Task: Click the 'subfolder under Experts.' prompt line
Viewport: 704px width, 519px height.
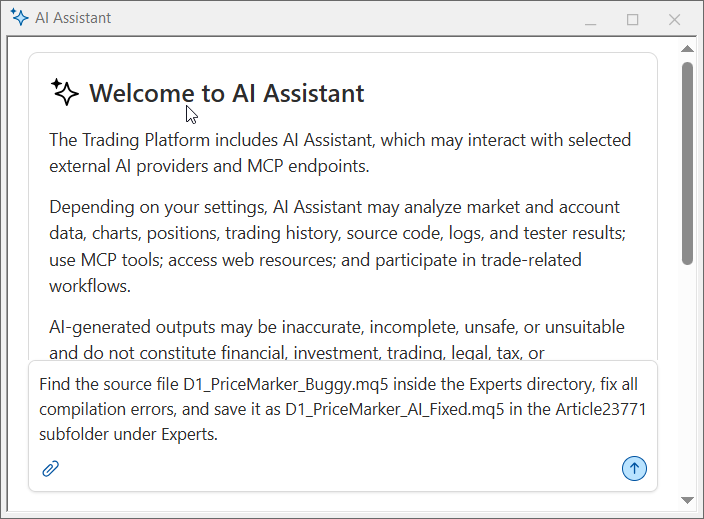Action: click(x=128, y=434)
